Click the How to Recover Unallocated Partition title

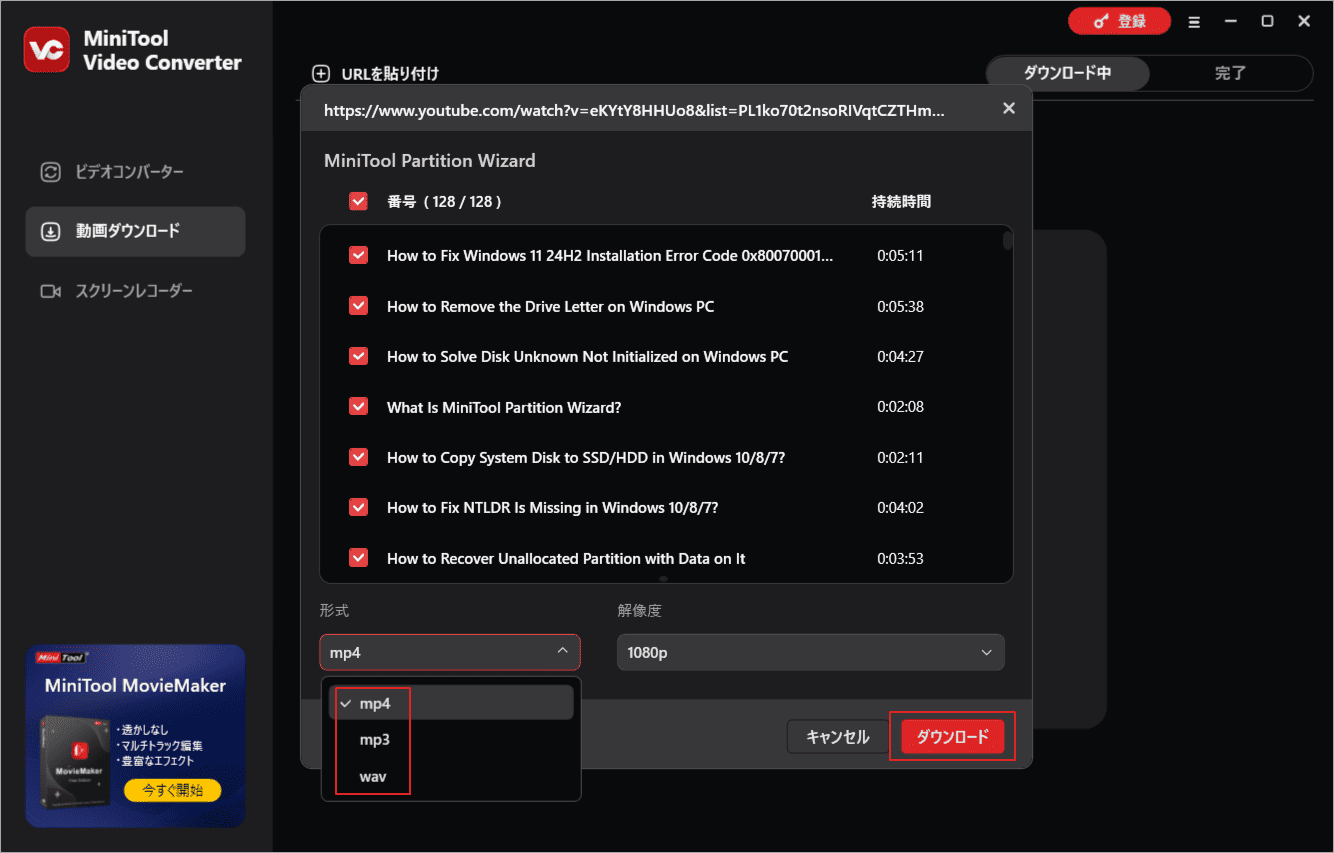point(566,558)
